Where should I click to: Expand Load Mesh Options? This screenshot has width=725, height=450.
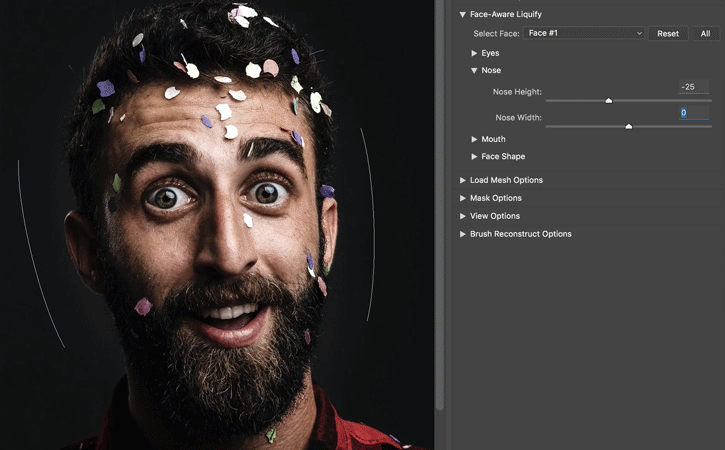click(462, 180)
